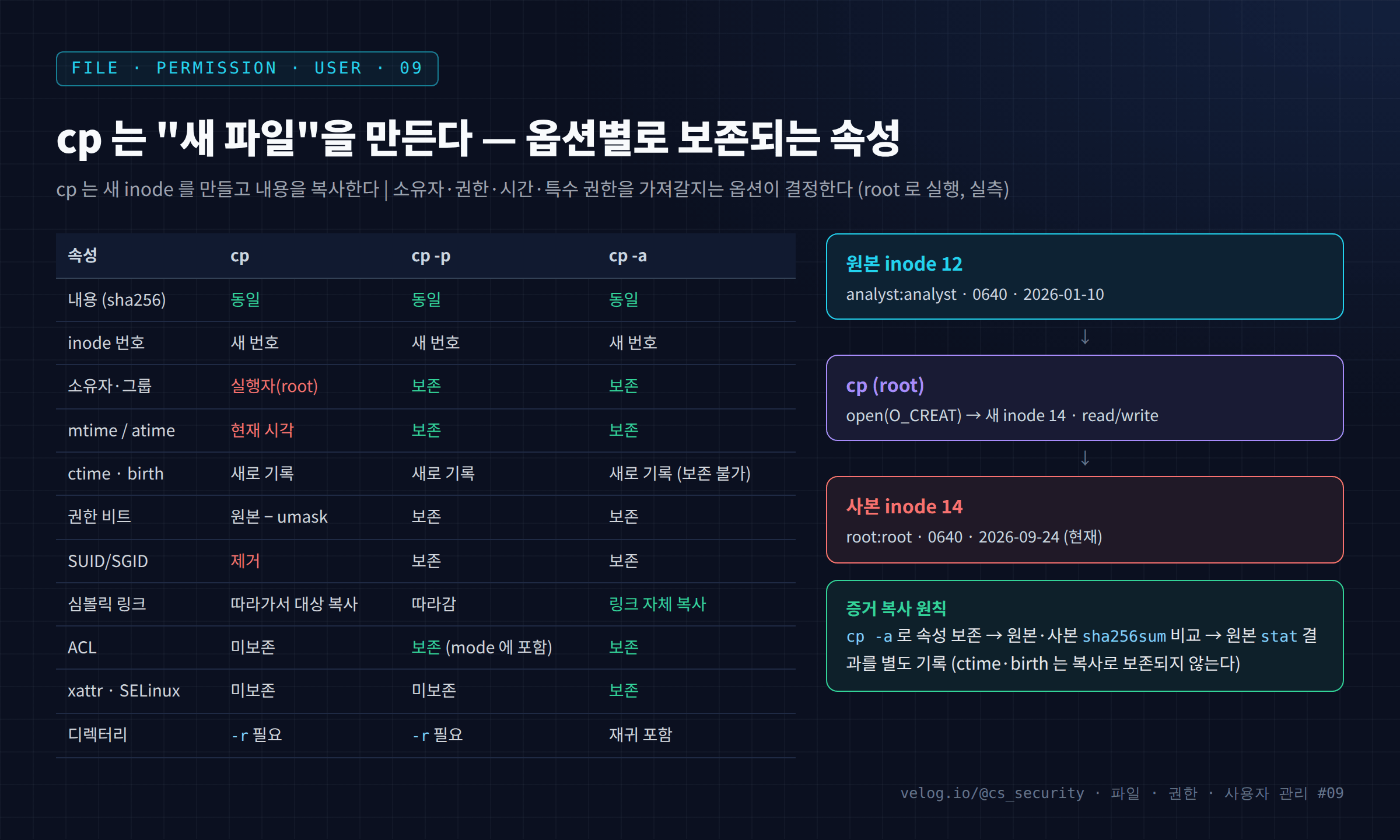1400x840 pixels.
Task: Click 보존 (mode 에 포함) ACL cell
Action: [x=481, y=647]
